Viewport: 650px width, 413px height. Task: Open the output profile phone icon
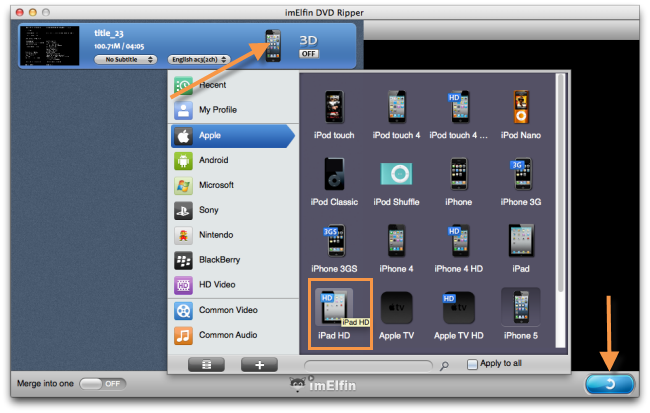pyautogui.click(x=273, y=46)
